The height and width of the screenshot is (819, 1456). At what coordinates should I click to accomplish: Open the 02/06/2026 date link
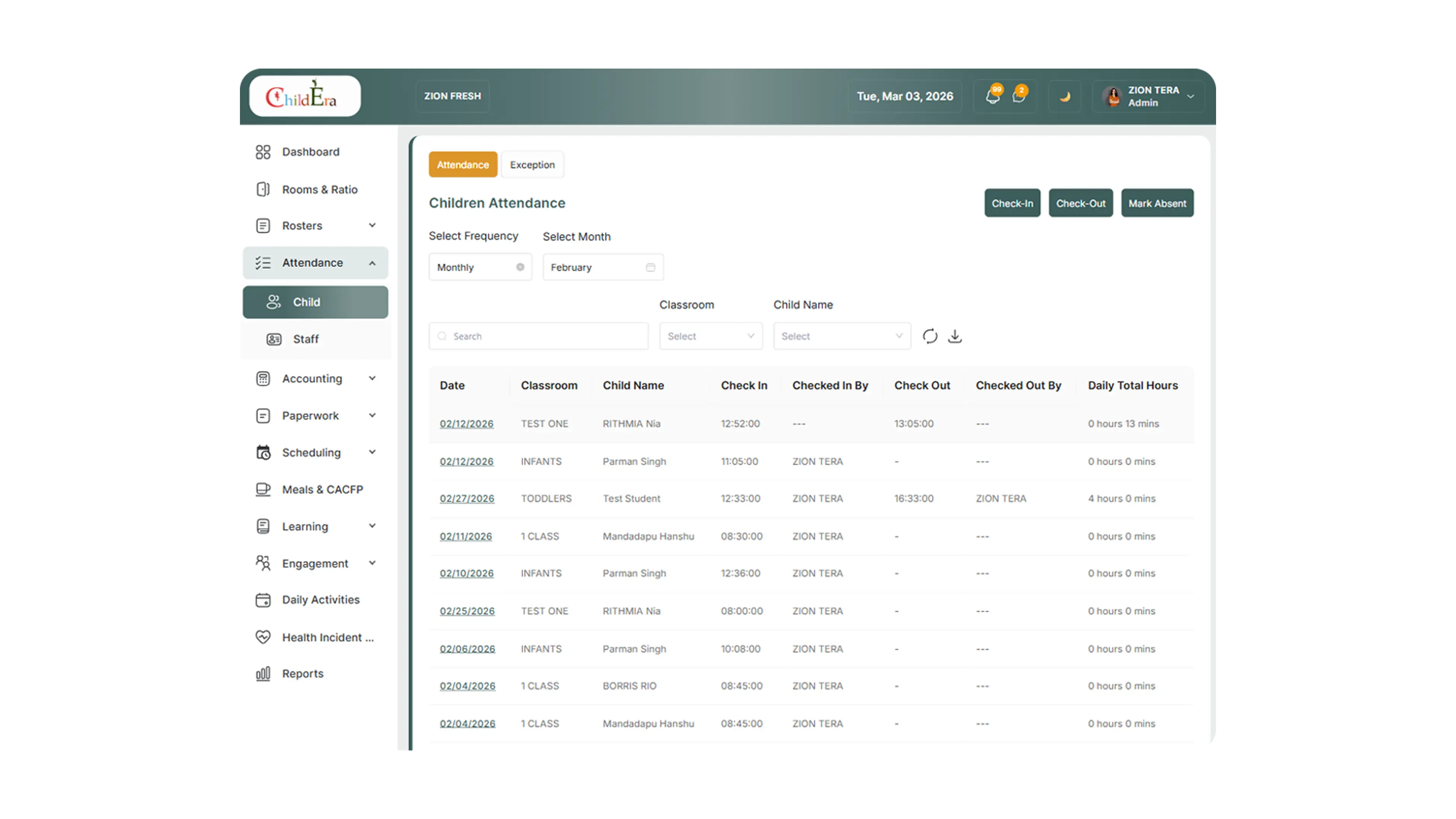click(467, 649)
